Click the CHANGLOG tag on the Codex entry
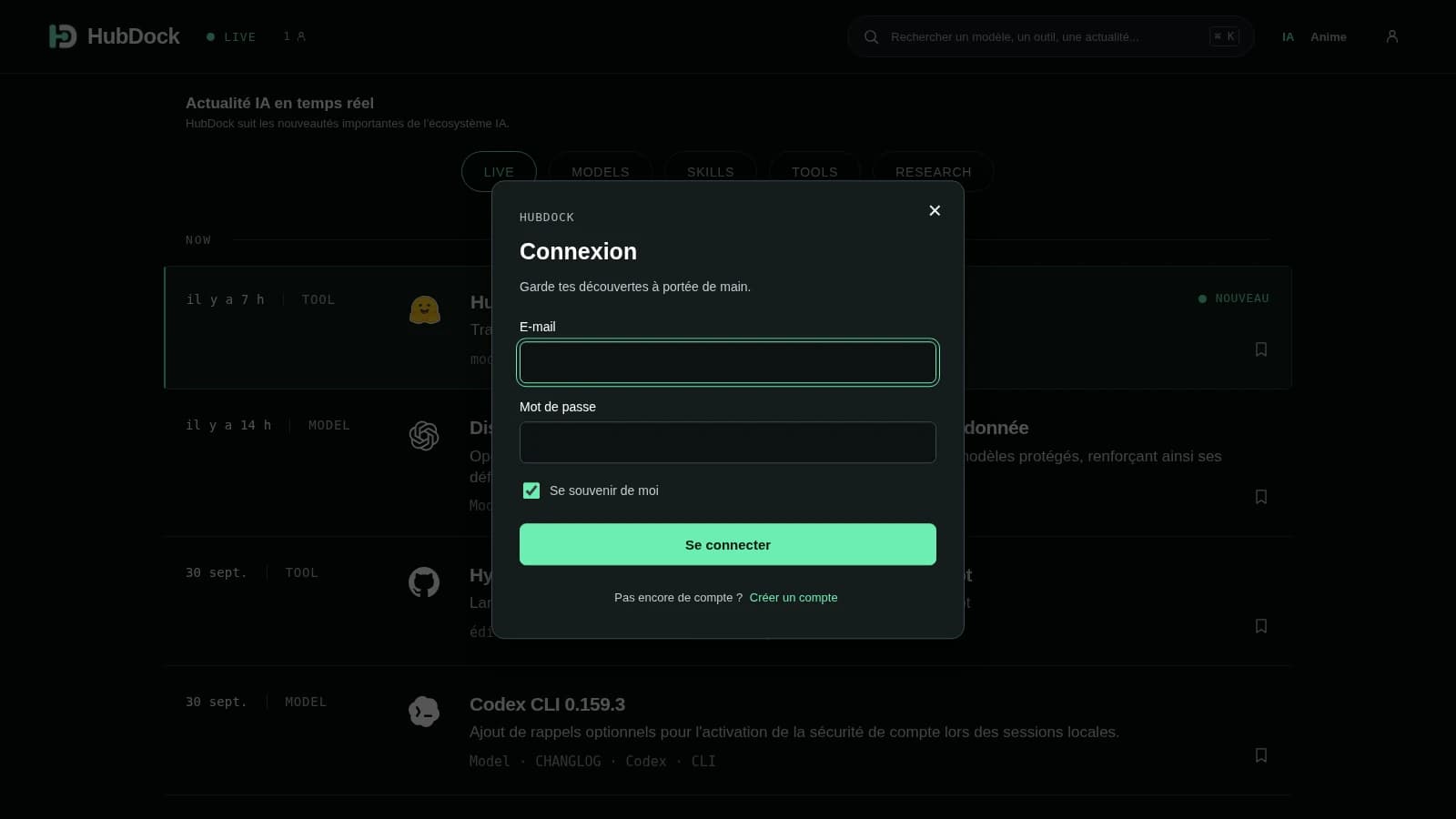 click(x=568, y=761)
